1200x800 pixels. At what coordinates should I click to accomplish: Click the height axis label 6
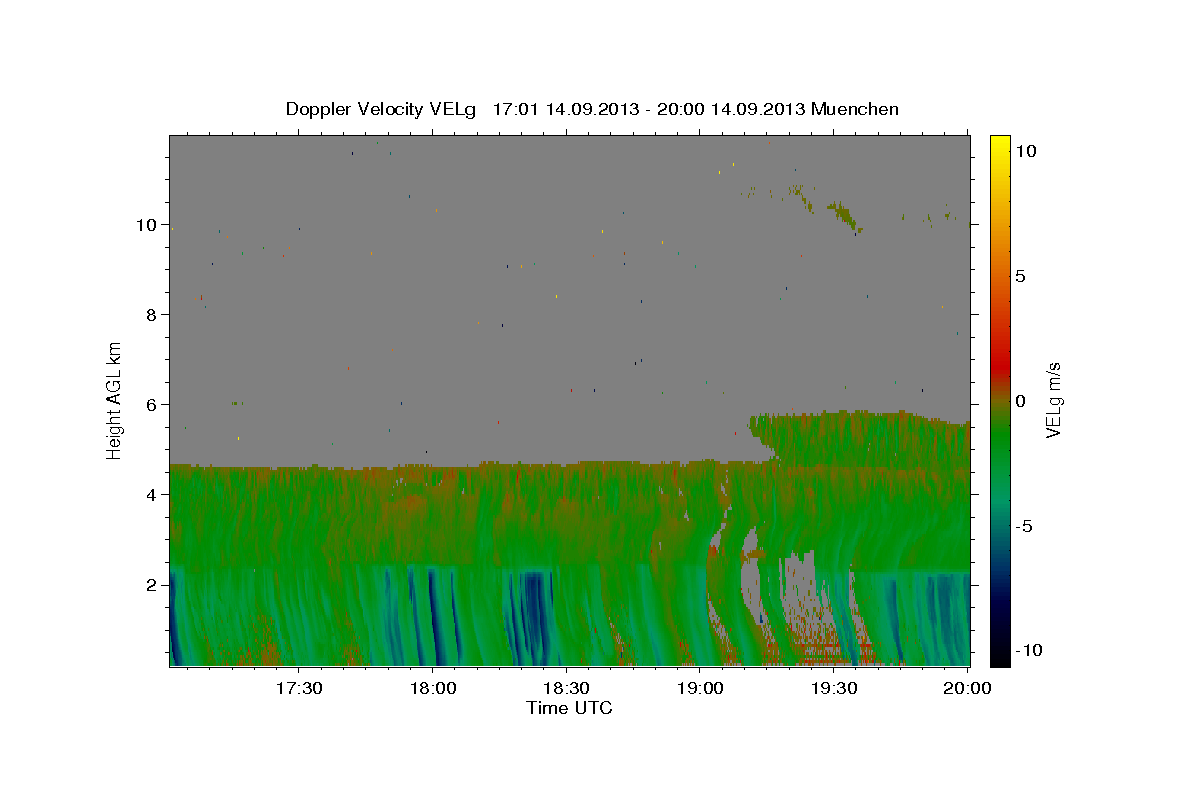[x=151, y=405]
